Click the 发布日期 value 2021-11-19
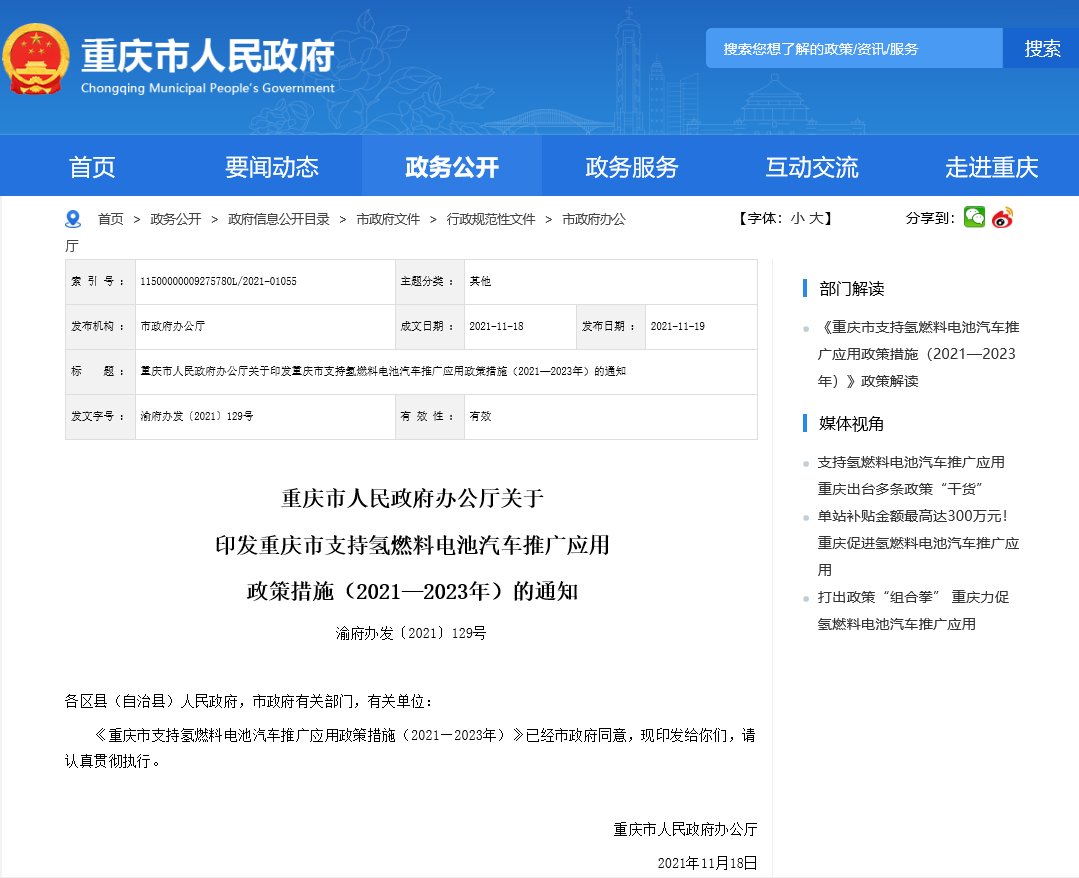 [678, 326]
